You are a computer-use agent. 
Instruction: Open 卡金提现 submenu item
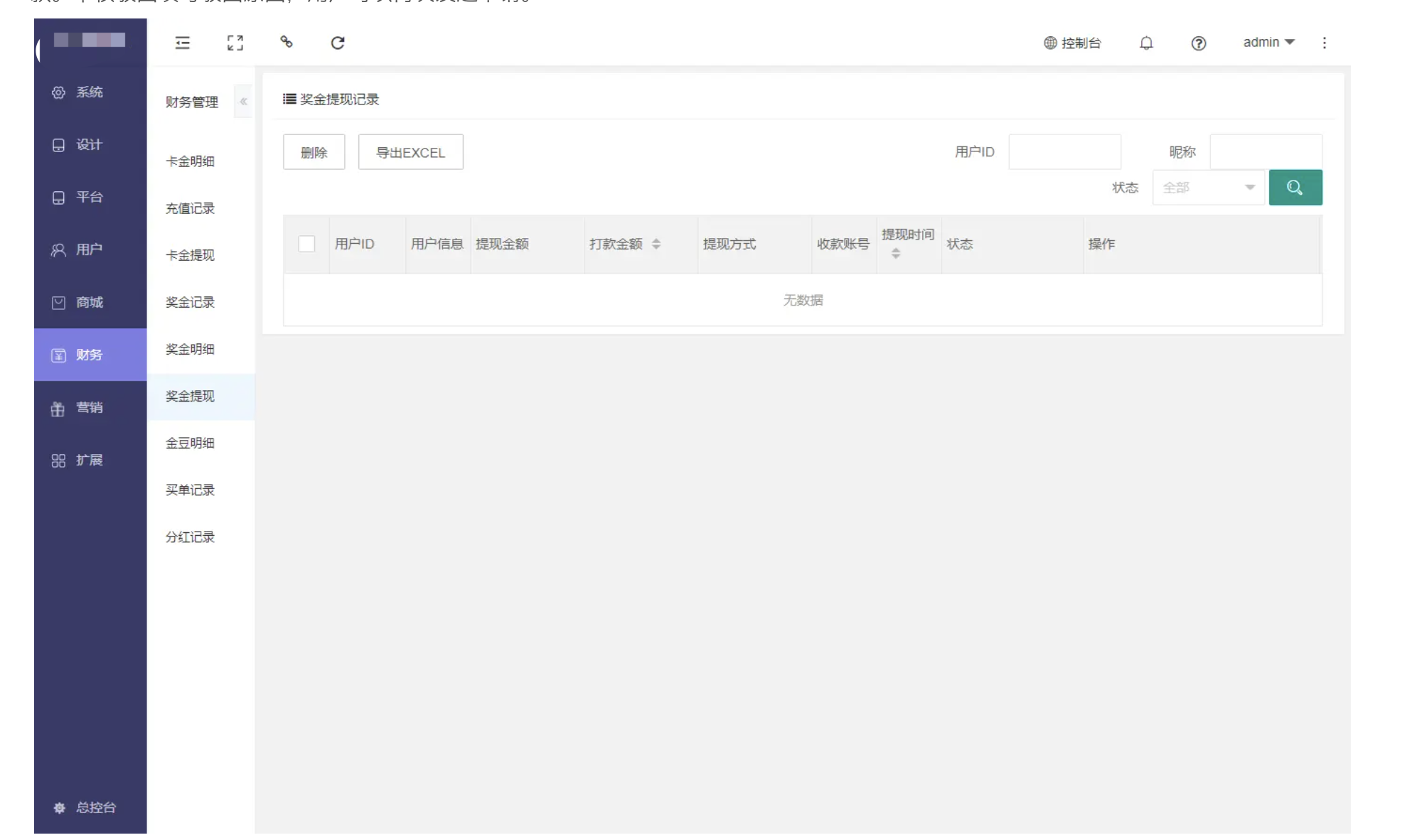point(201,255)
